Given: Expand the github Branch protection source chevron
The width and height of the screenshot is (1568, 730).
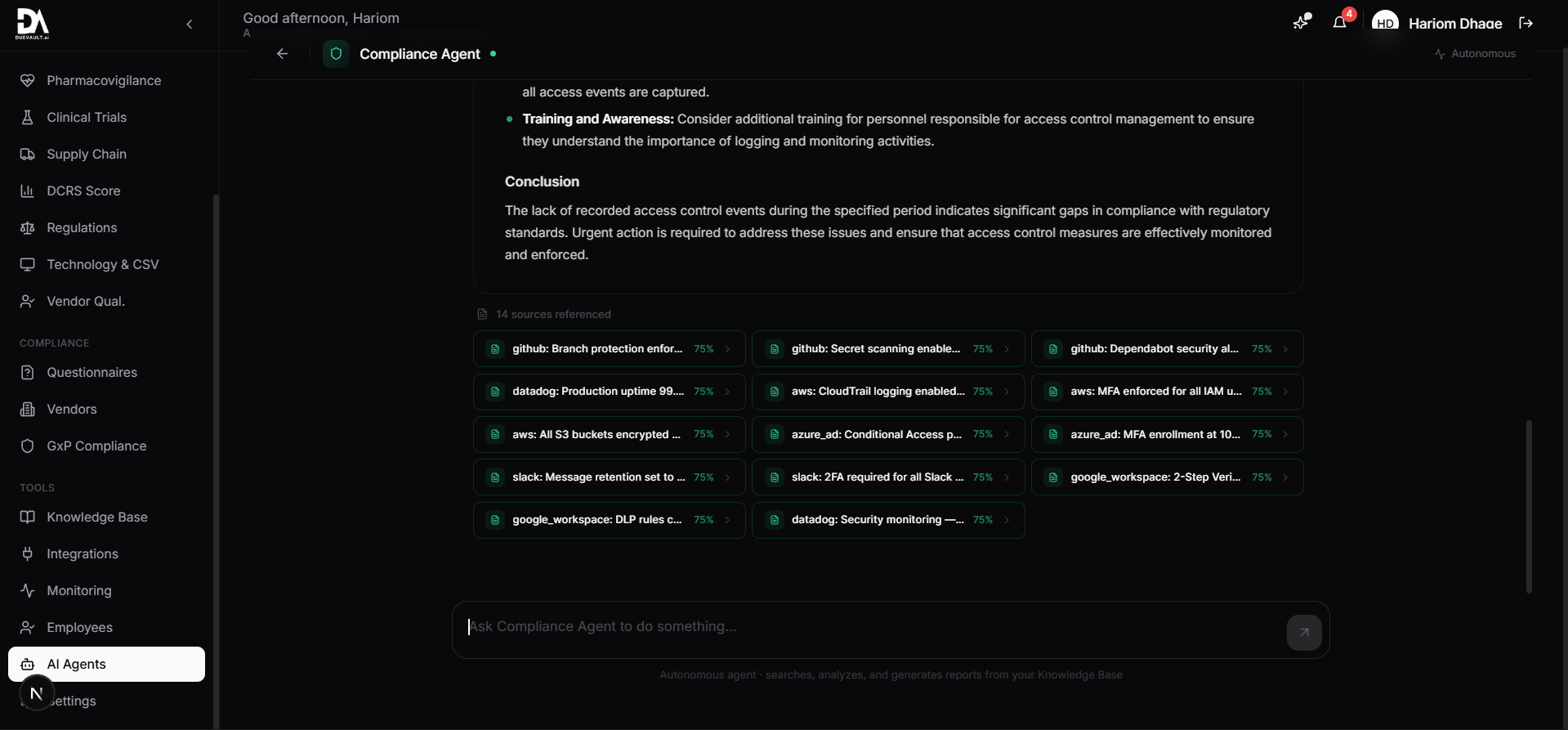Looking at the screenshot, I should pos(727,349).
